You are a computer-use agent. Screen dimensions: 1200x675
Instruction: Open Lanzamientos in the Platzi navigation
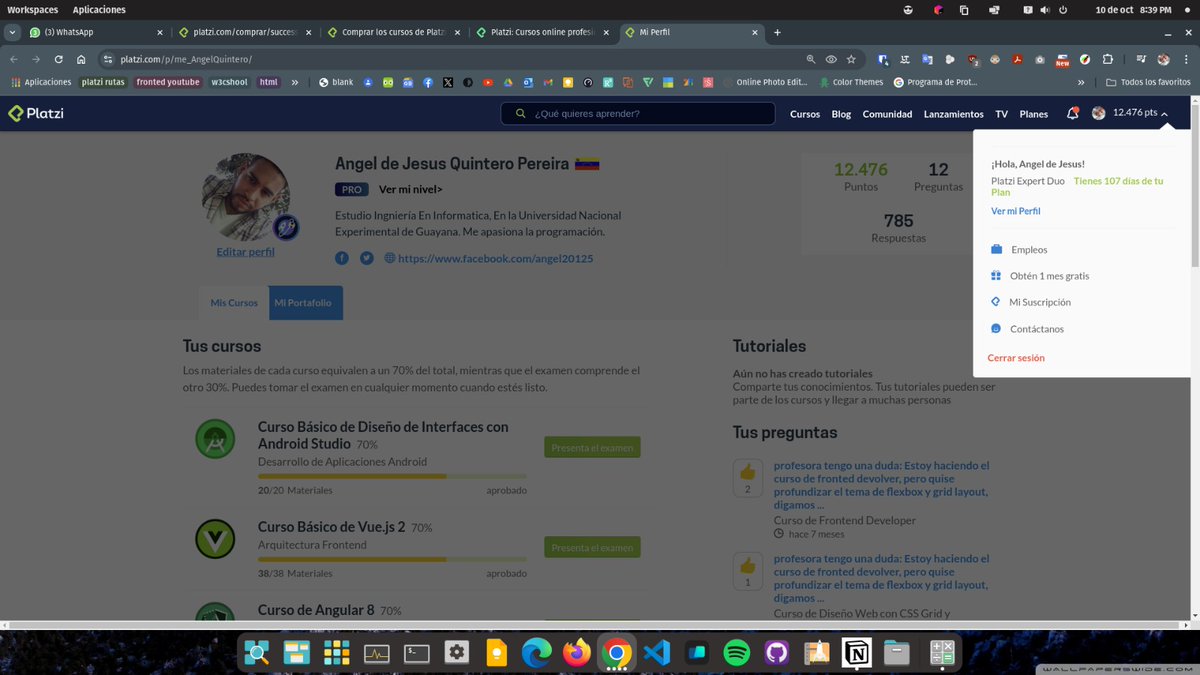[954, 114]
